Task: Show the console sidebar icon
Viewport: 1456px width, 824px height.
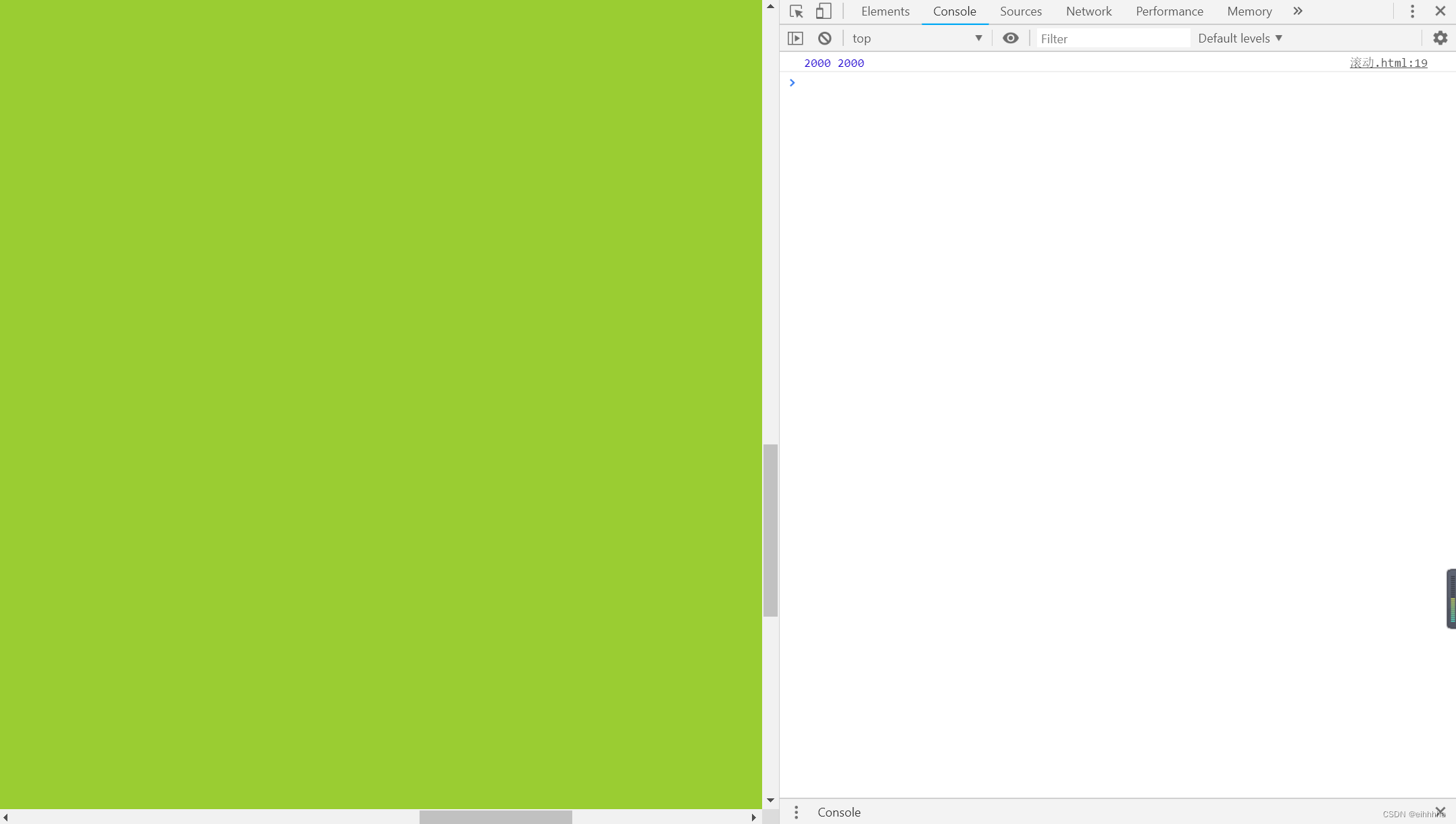Action: (x=795, y=38)
